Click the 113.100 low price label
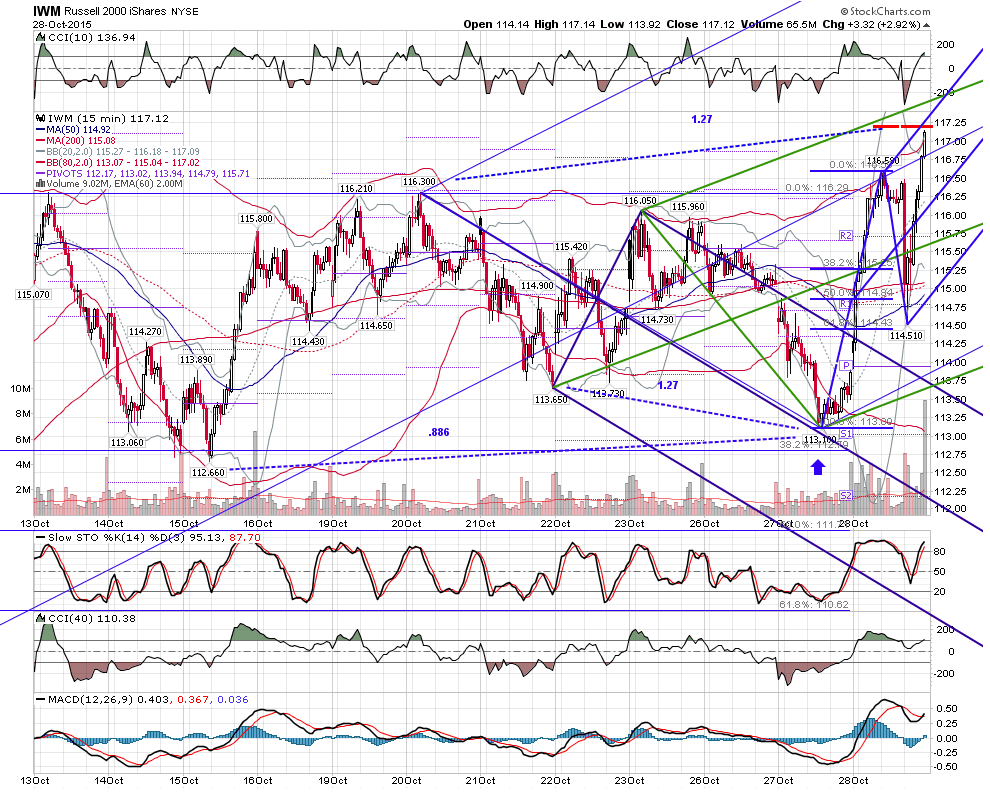990x793 pixels. click(x=820, y=439)
